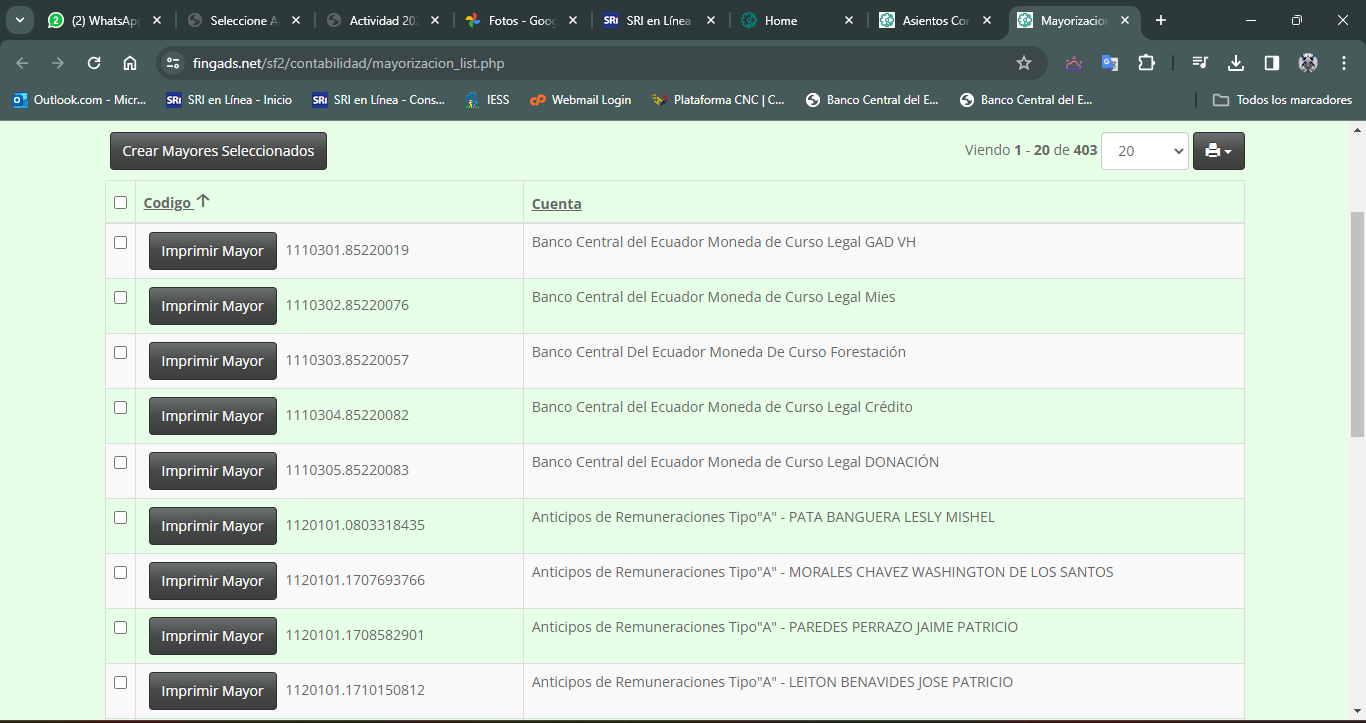Viewport: 1366px width, 723px height.
Task: Check the box for account 1110301.85220019
Action: coord(121,242)
